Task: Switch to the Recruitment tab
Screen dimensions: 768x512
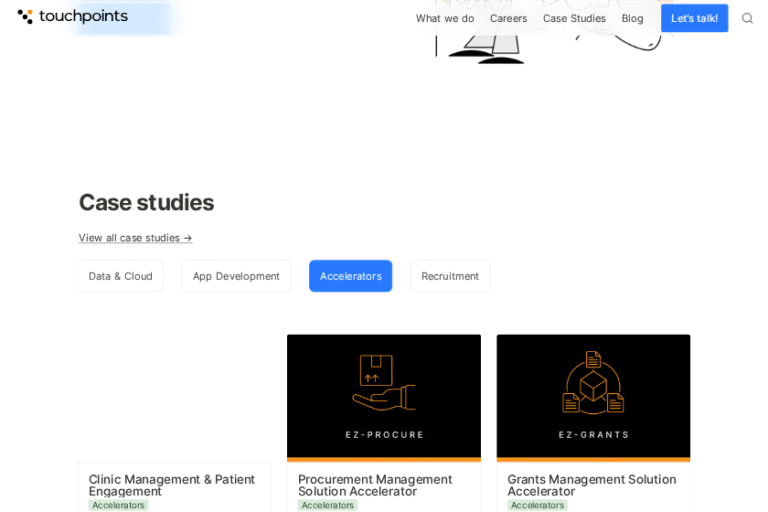Action: point(450,276)
